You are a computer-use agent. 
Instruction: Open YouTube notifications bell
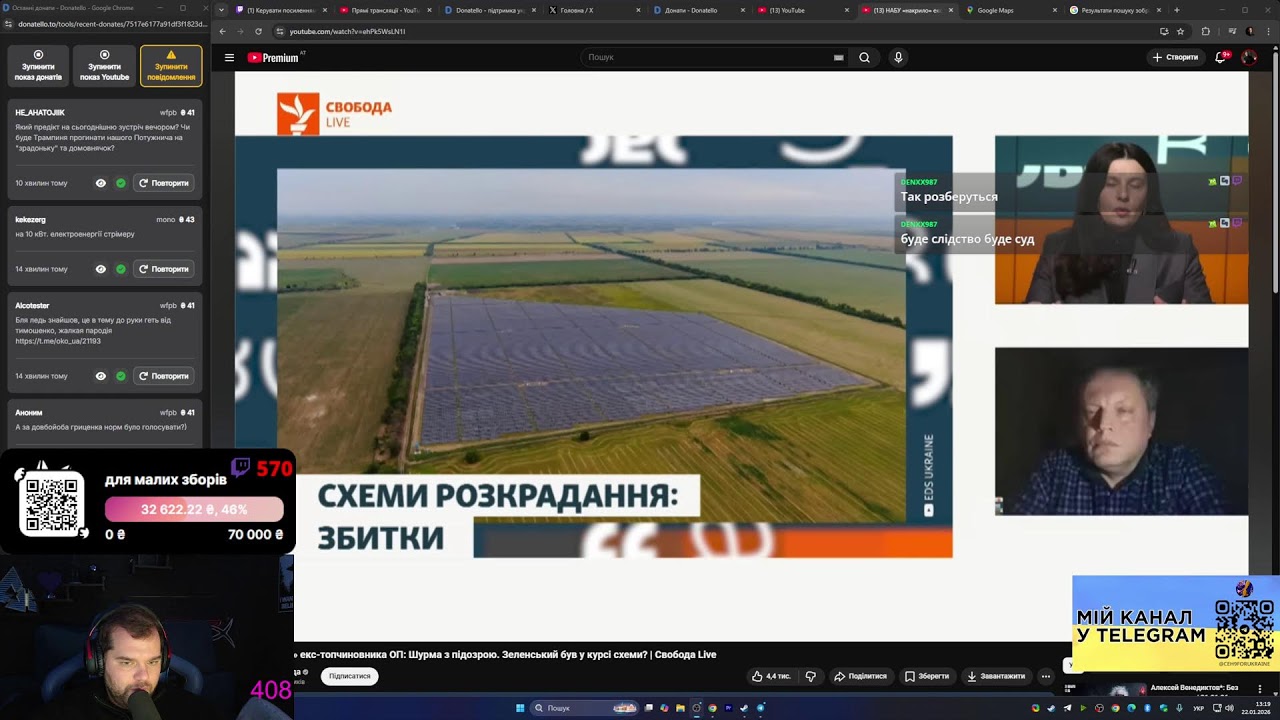1220,57
